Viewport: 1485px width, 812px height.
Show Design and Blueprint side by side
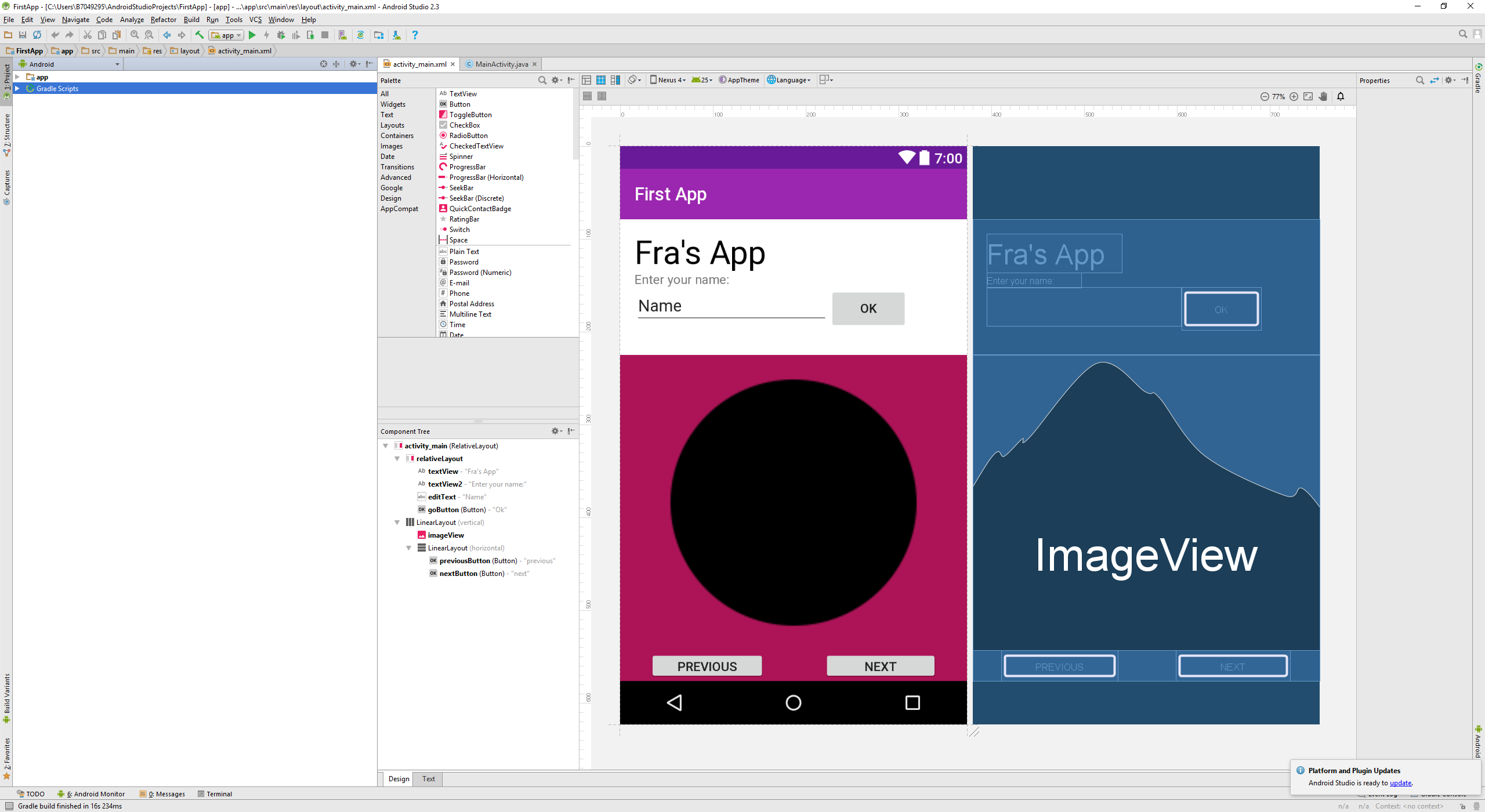click(x=615, y=80)
